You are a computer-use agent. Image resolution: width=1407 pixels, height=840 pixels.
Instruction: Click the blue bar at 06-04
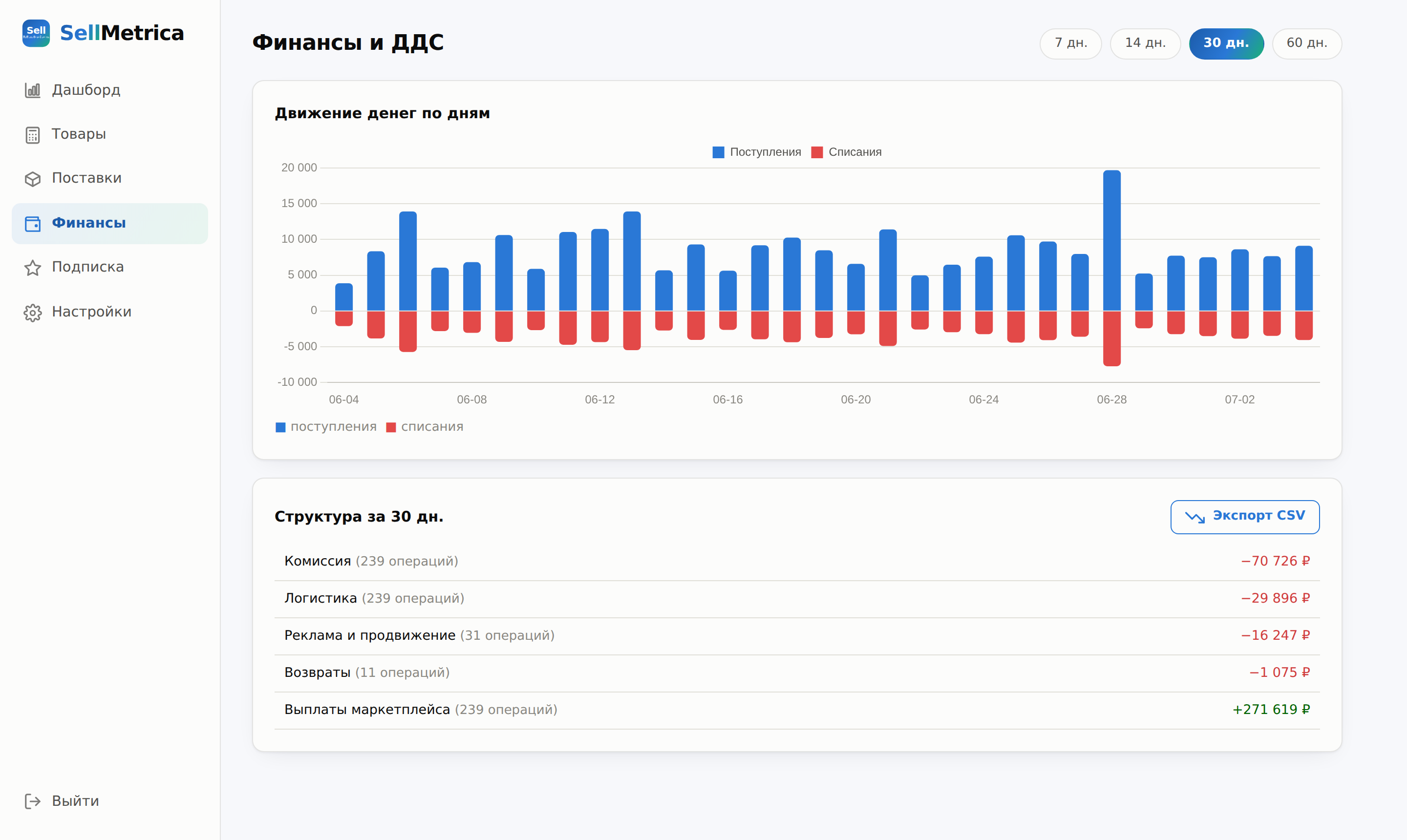coord(343,297)
